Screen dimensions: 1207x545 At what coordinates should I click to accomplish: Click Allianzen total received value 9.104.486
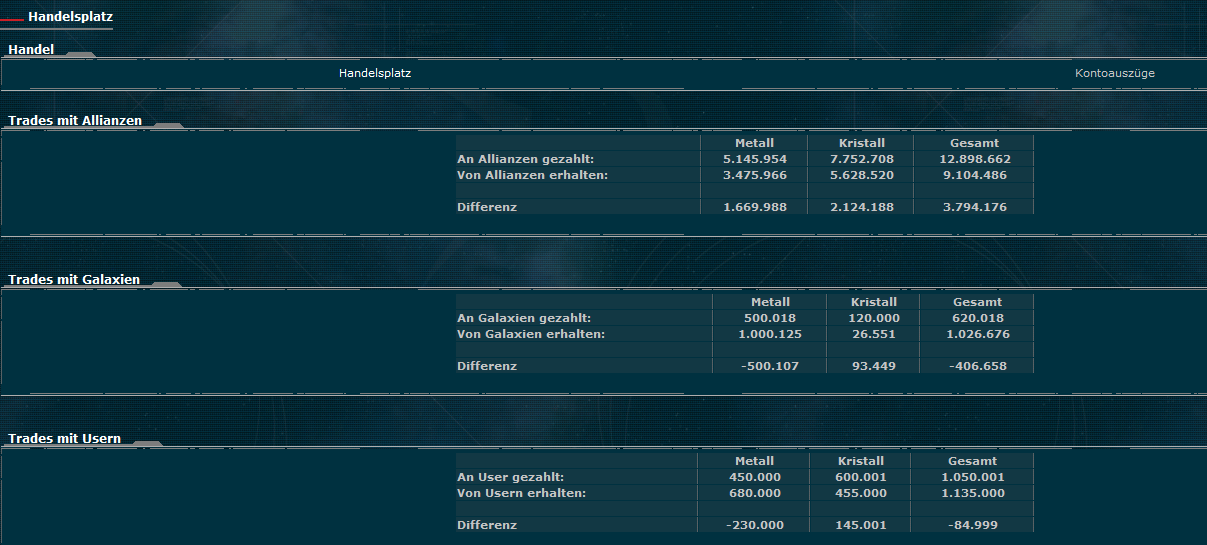[x=975, y=175]
